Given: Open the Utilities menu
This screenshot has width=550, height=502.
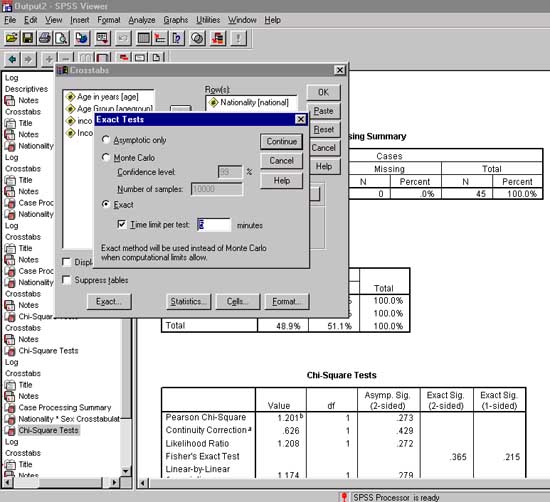Looking at the screenshot, I should point(208,20).
